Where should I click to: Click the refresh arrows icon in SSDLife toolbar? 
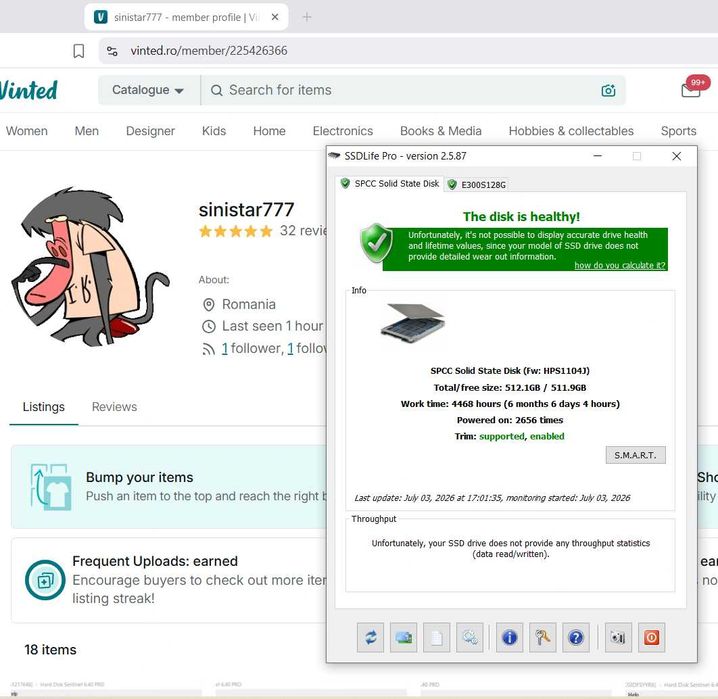click(370, 637)
